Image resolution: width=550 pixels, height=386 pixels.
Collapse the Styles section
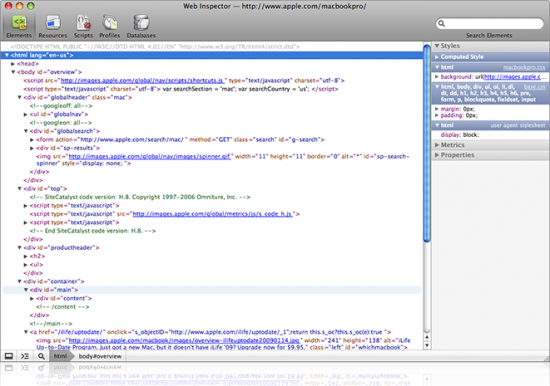coord(437,46)
